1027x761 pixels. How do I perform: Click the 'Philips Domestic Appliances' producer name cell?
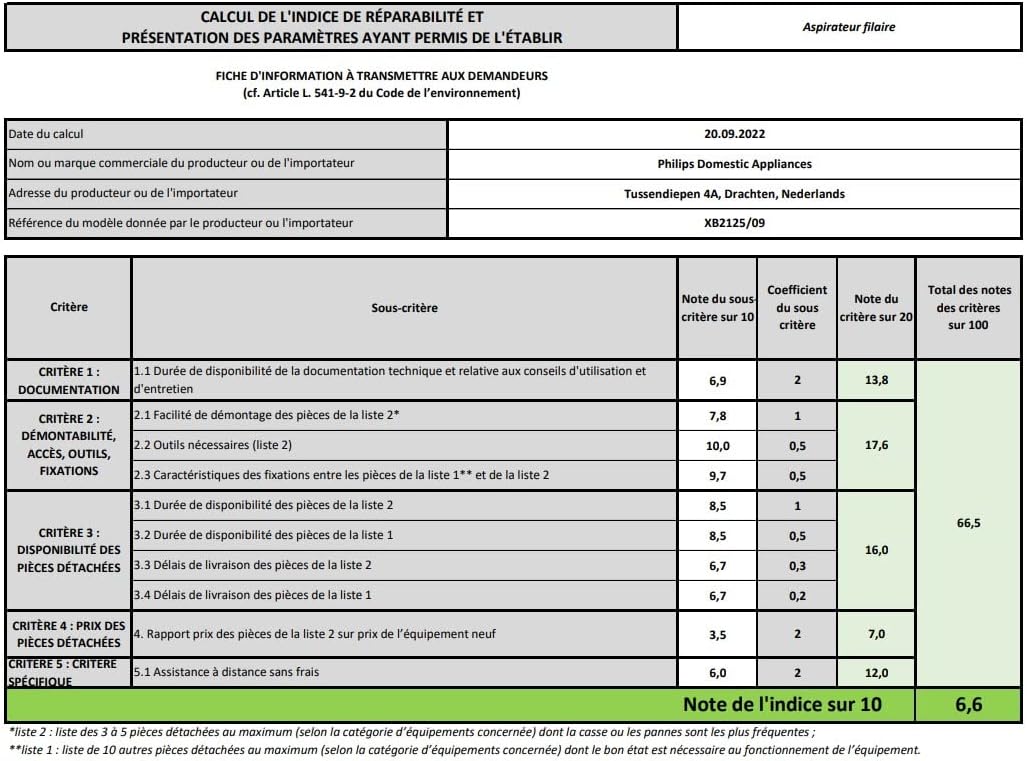(x=734, y=164)
